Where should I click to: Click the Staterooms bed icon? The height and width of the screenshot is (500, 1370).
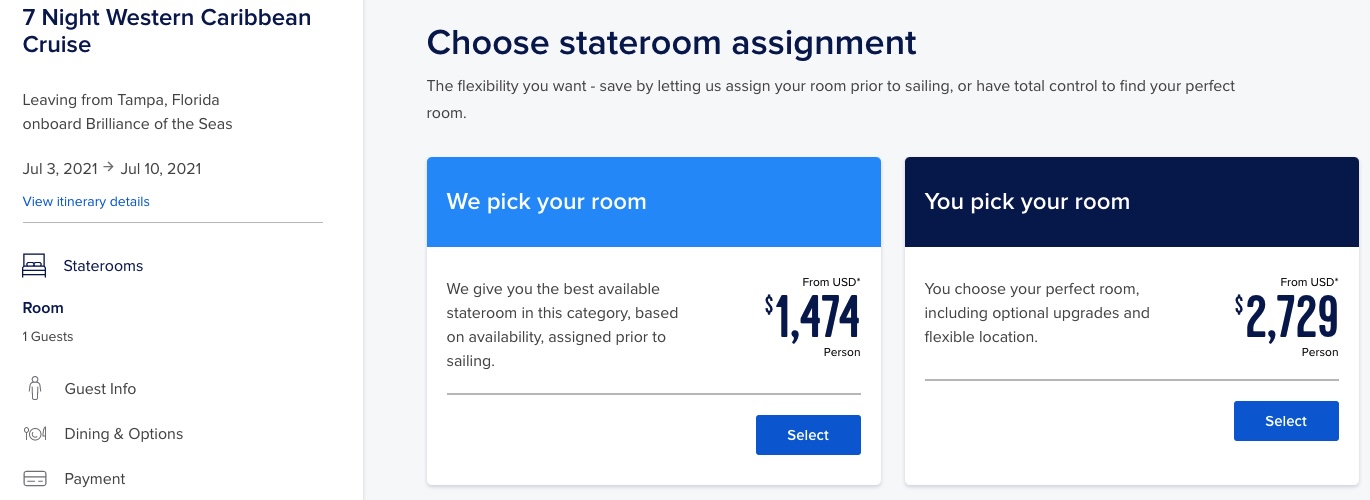(34, 266)
